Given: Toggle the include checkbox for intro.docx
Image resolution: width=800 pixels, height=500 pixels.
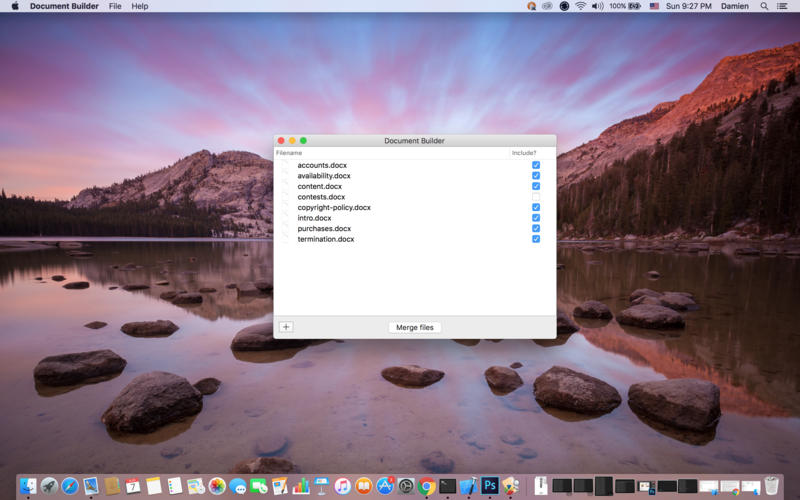Looking at the screenshot, I should (x=536, y=218).
